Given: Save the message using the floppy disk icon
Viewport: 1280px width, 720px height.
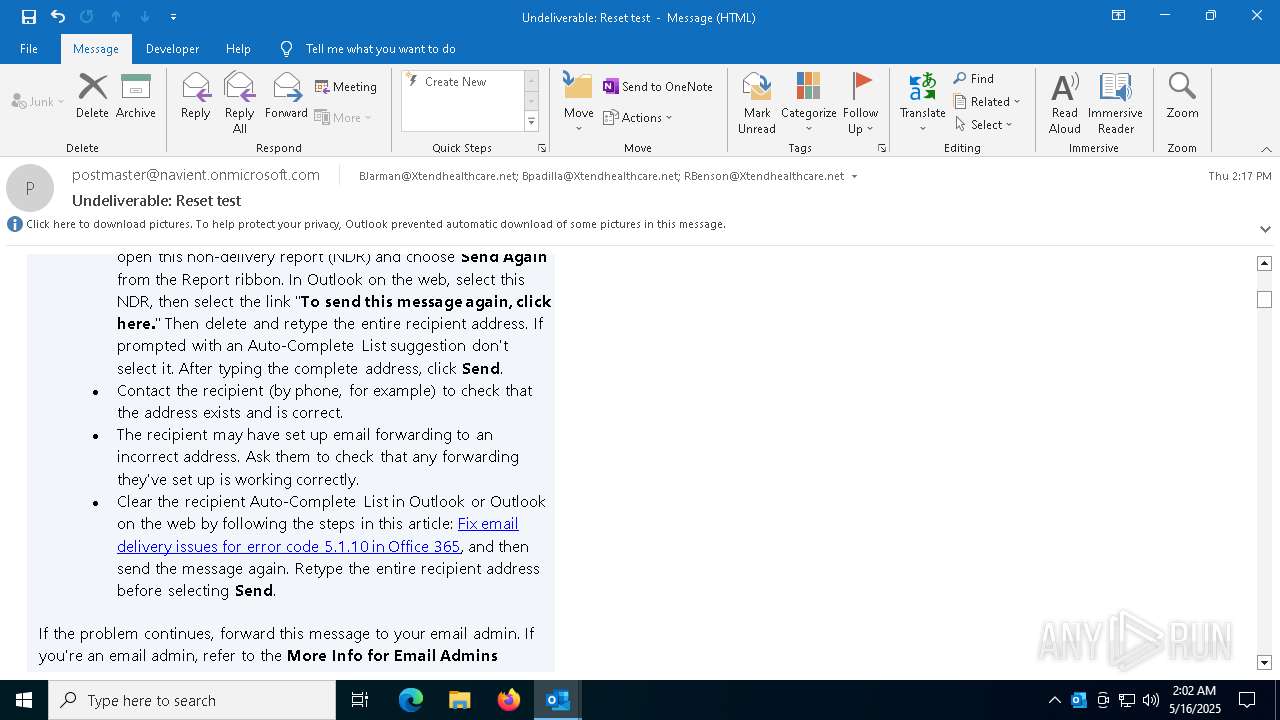Looking at the screenshot, I should (29, 17).
